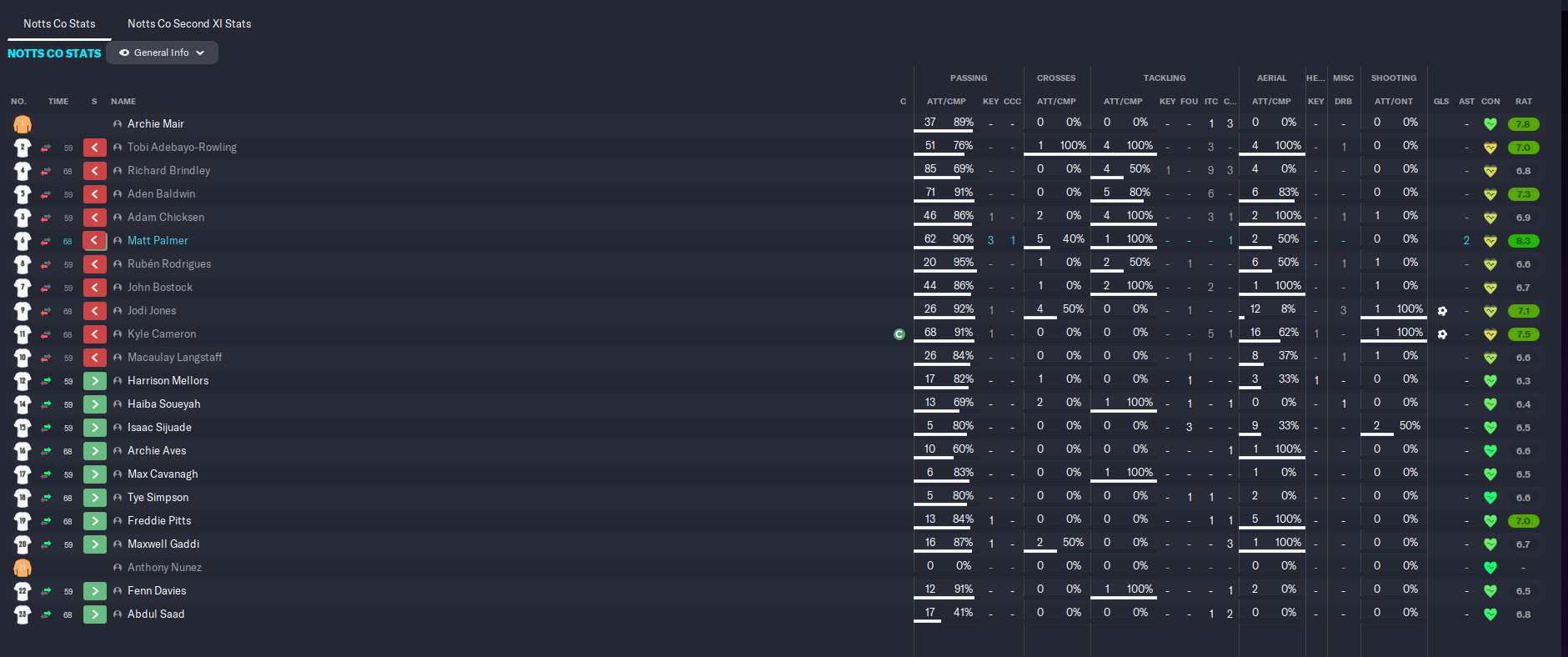Open the General Info view dropdown
The width and height of the screenshot is (1568, 657).
(x=162, y=53)
